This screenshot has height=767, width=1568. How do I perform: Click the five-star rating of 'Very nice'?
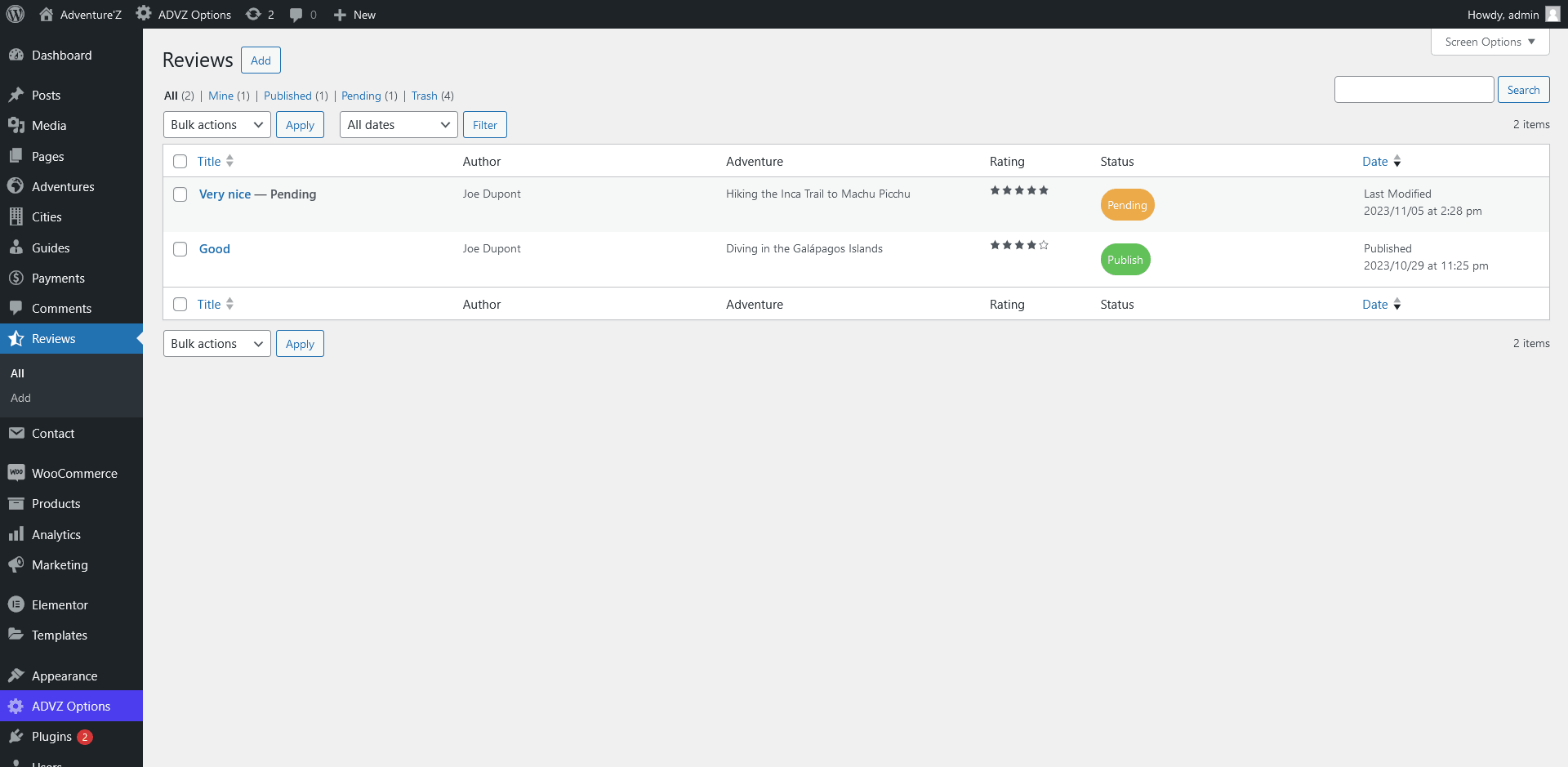pos(1019,190)
